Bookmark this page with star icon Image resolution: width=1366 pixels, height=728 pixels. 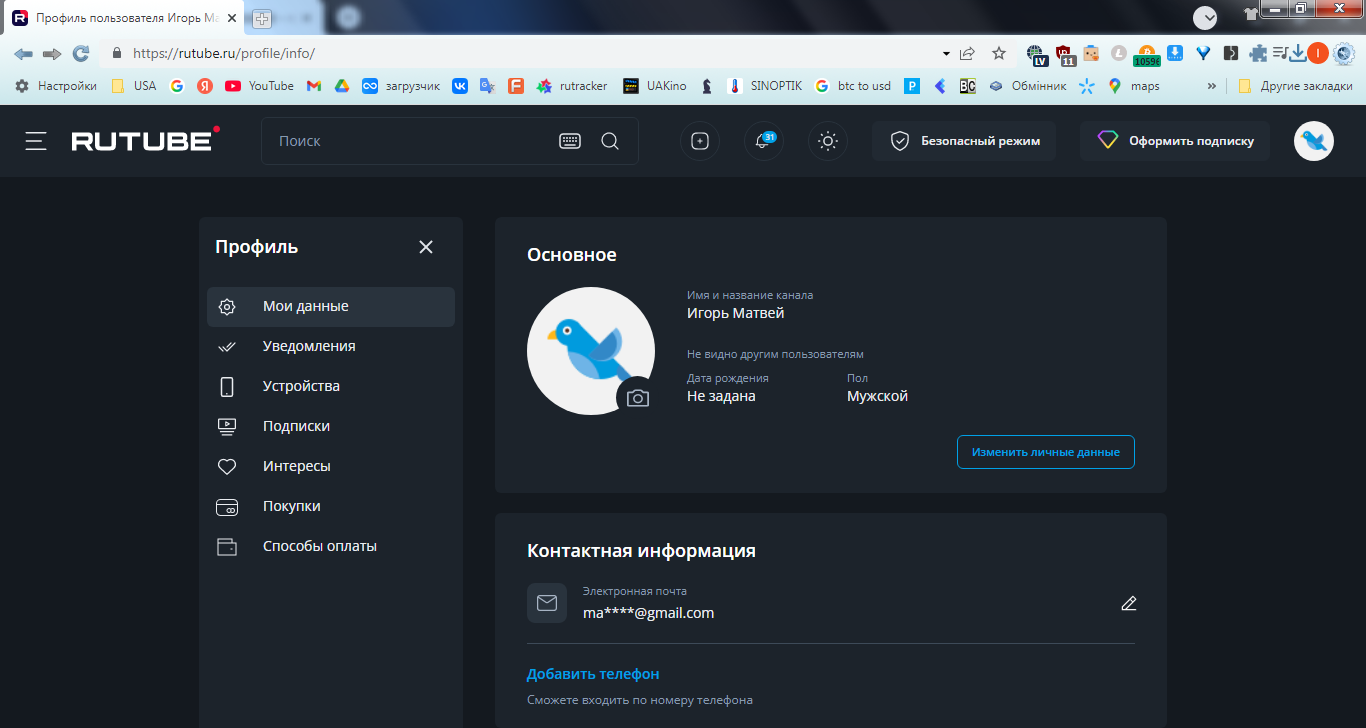click(998, 54)
